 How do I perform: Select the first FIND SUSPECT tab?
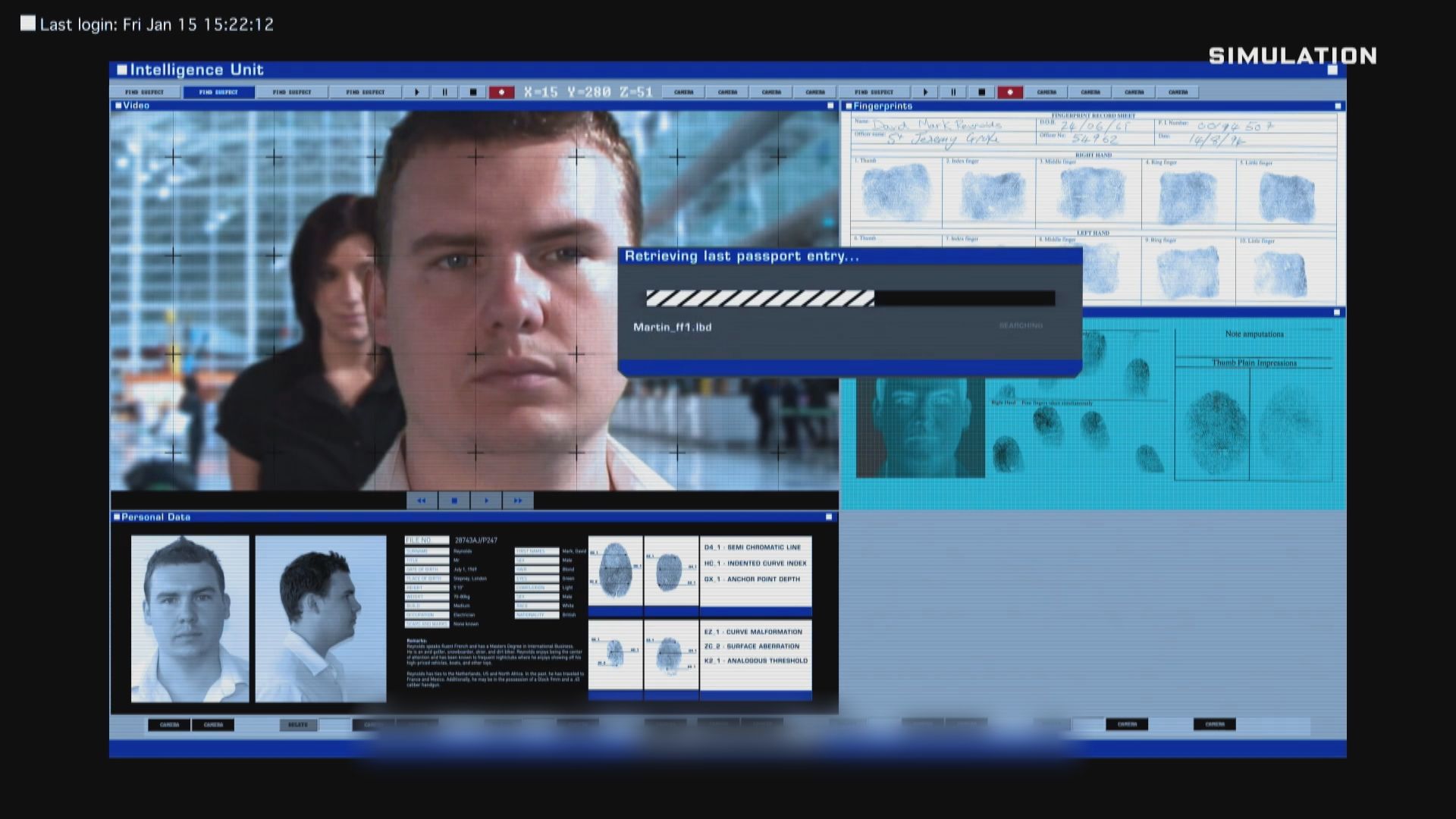145,93
